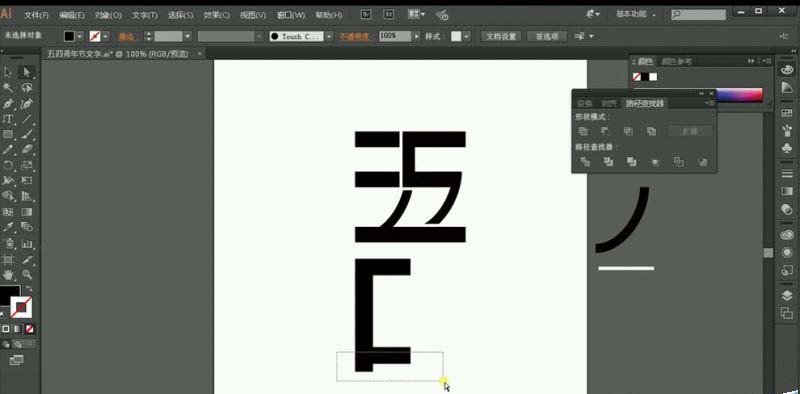This screenshot has width=800, height=394.
Task: Open the 效果(C) menu
Action: tap(216, 15)
